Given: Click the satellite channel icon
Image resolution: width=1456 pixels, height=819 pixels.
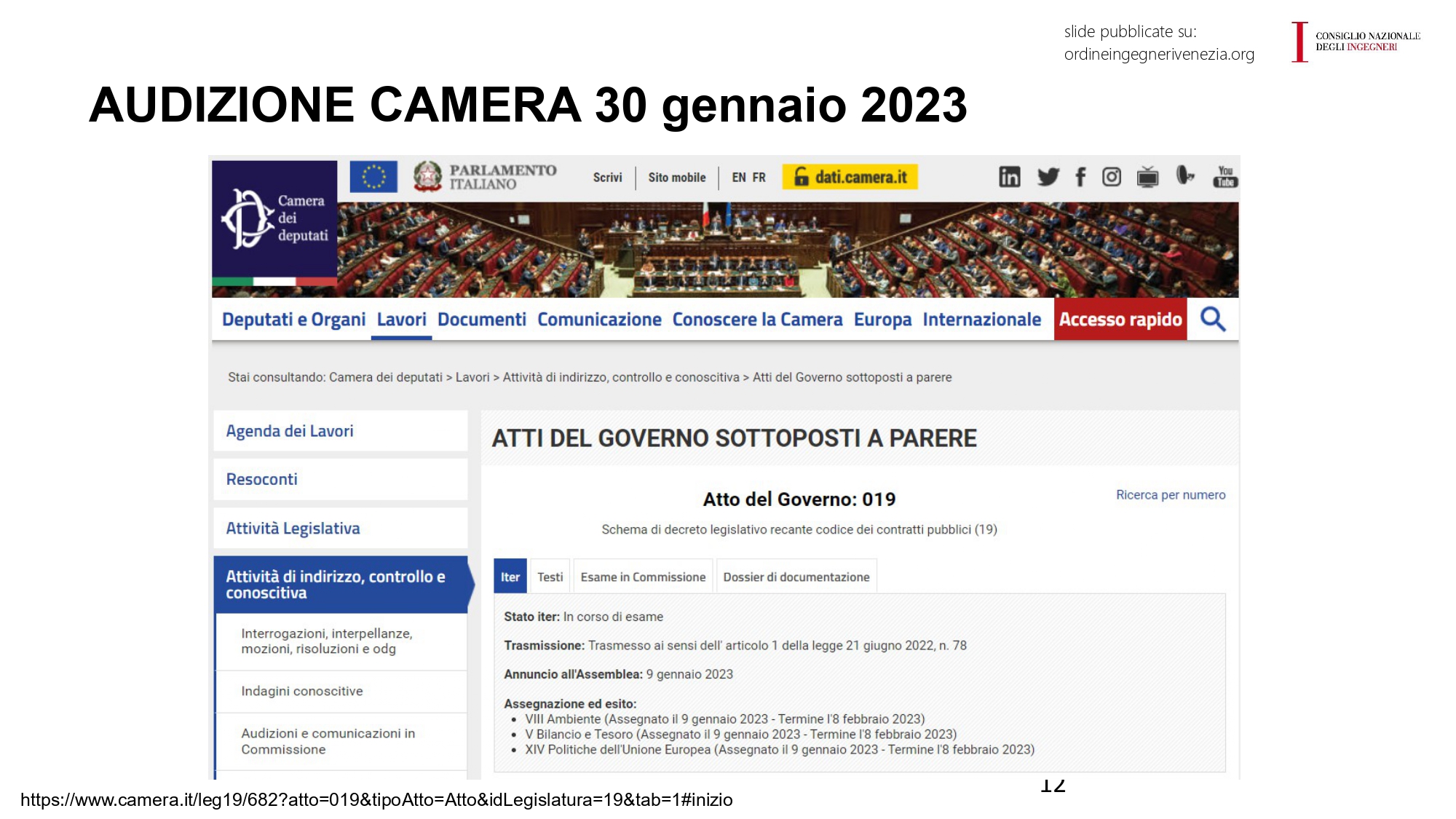Looking at the screenshot, I should [1185, 175].
